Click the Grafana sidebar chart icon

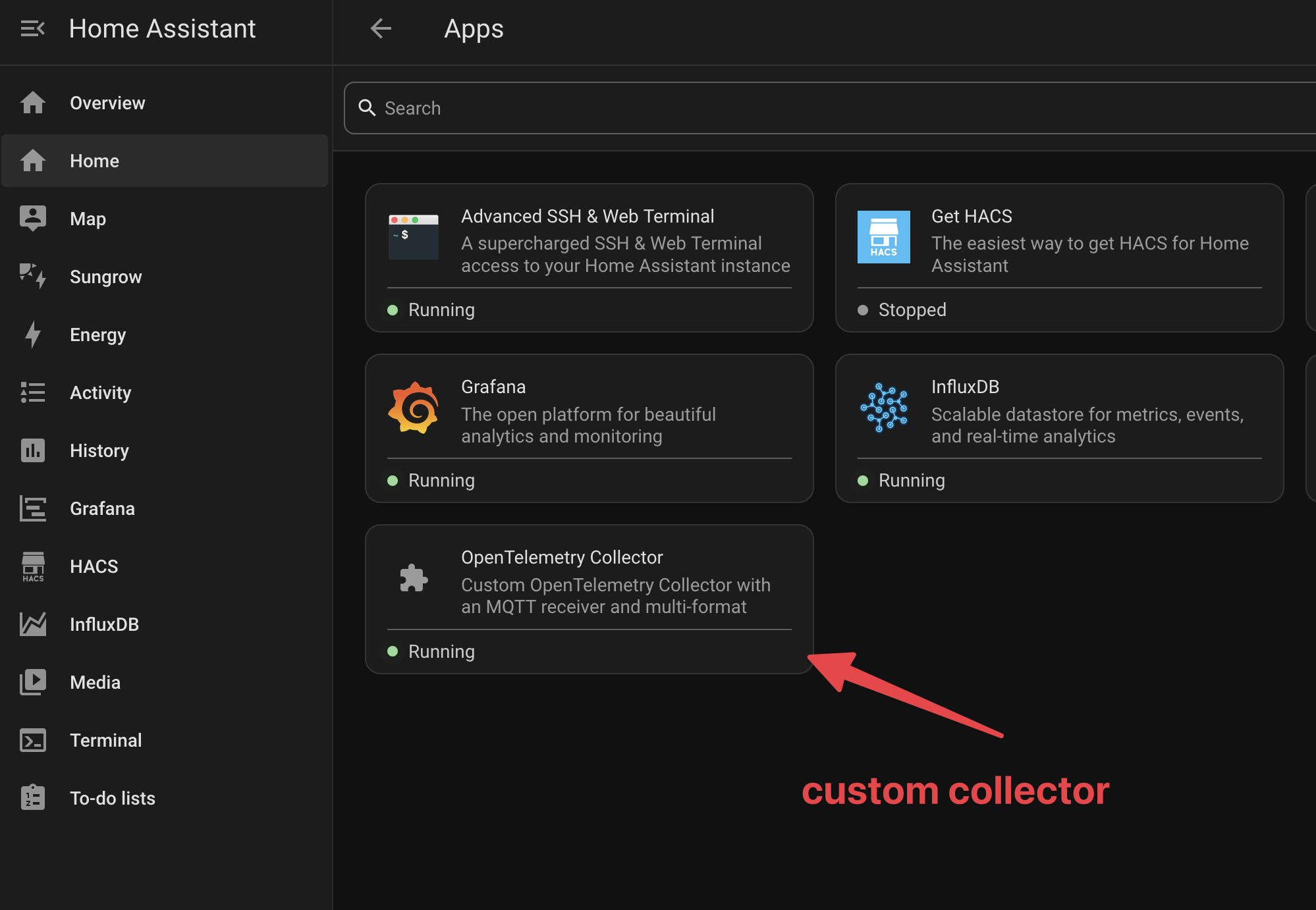(x=32, y=508)
